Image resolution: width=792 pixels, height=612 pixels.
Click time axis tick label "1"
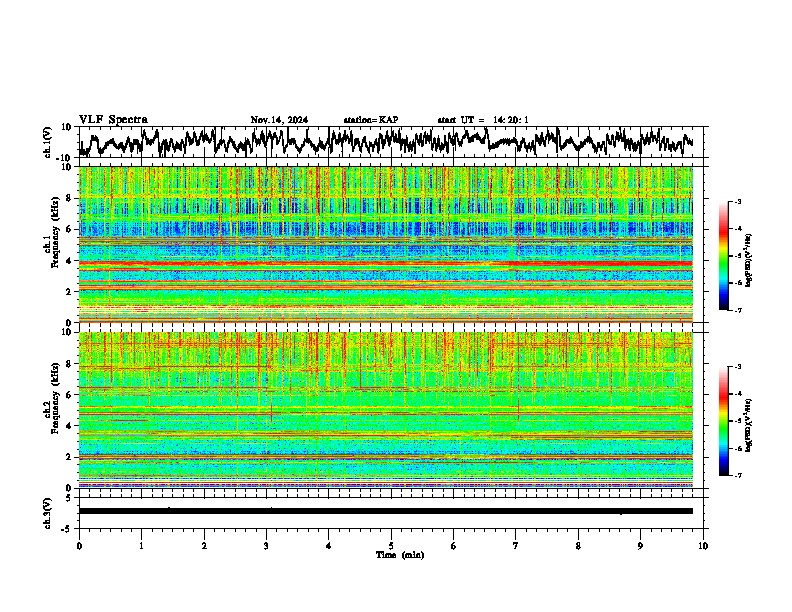[x=142, y=546]
